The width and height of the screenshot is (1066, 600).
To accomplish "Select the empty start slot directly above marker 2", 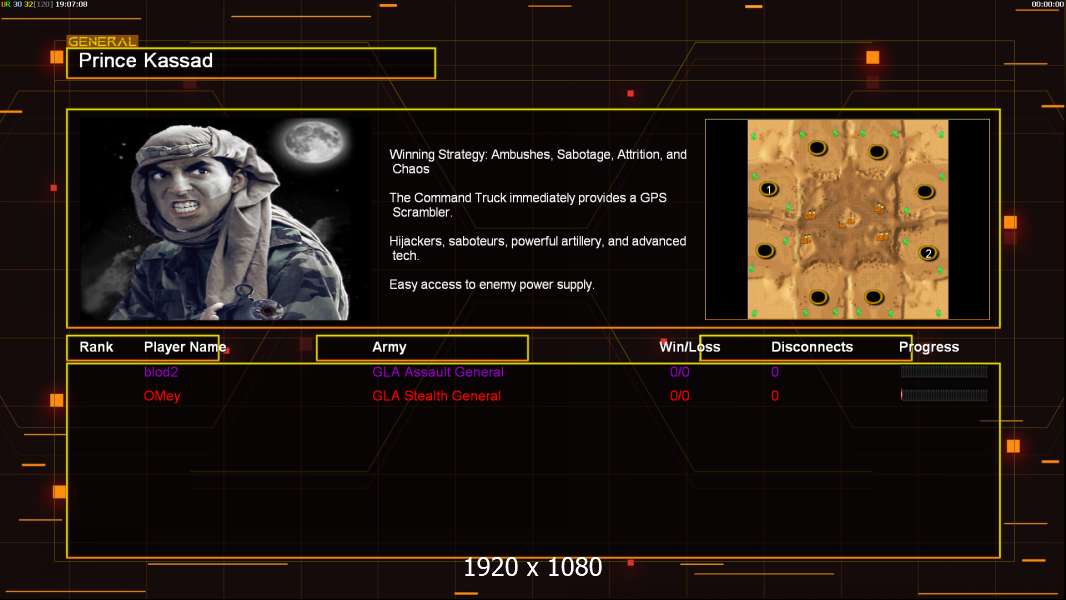I will coord(925,192).
